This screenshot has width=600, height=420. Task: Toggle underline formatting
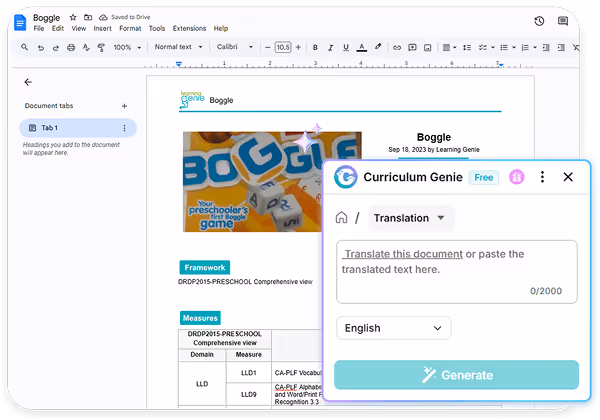[x=346, y=47]
